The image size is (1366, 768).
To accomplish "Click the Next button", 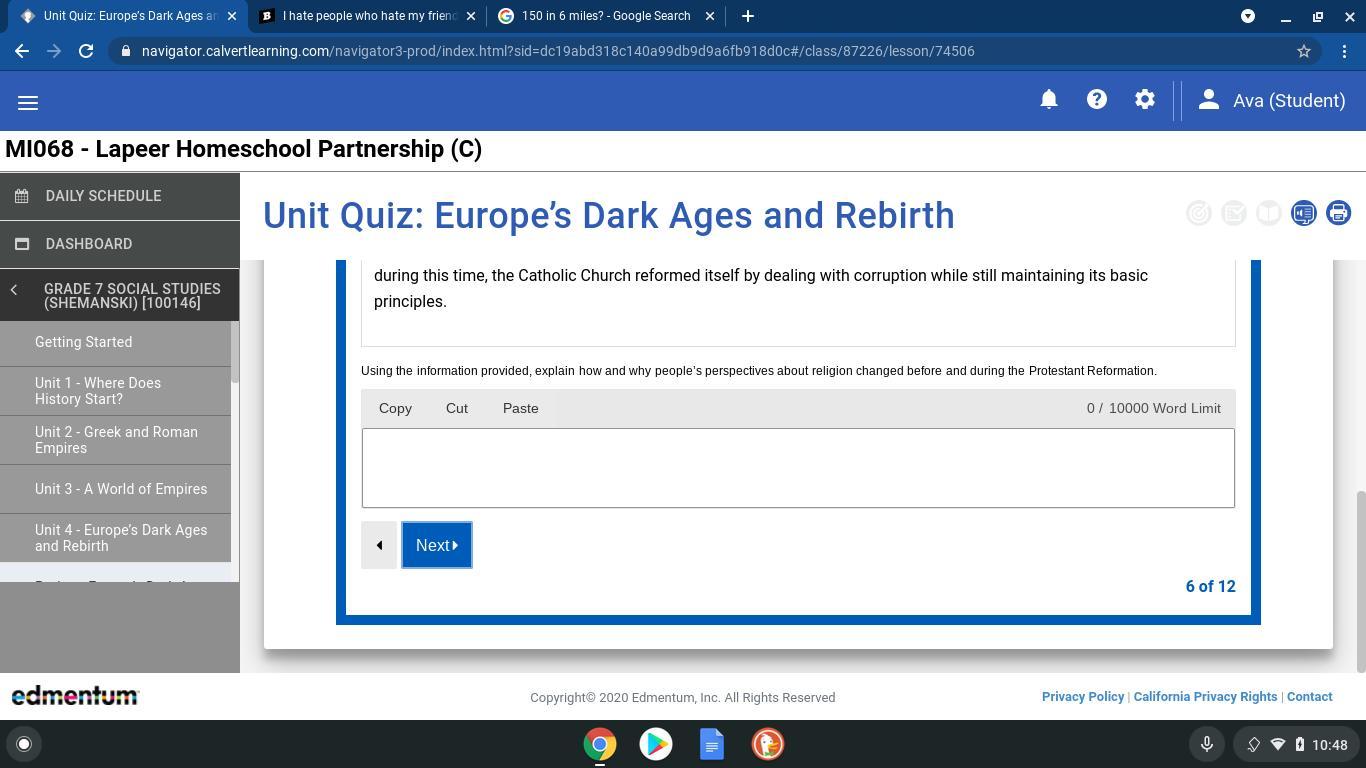I will (x=437, y=545).
